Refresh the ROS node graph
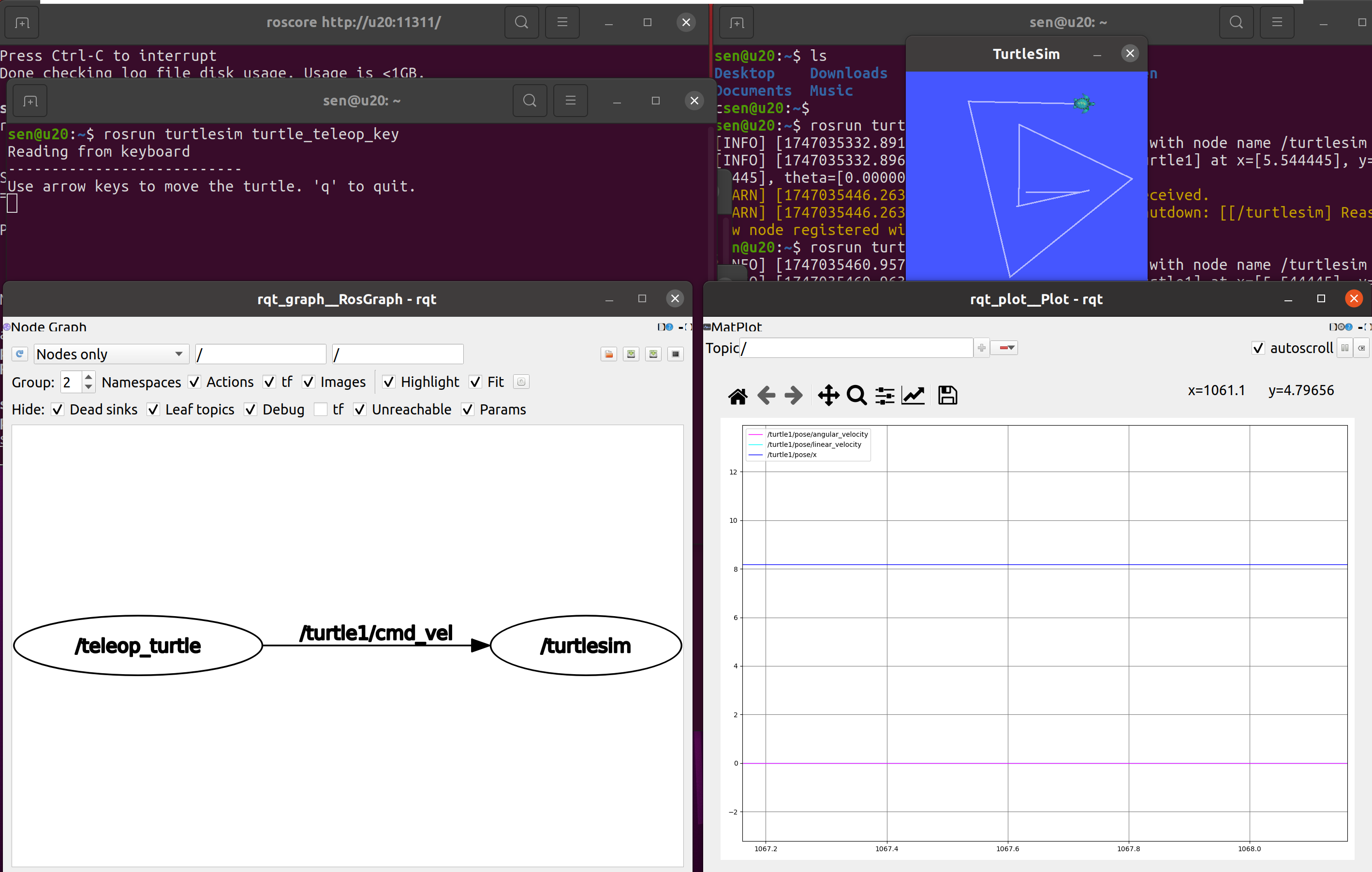The width and height of the screenshot is (1372, 872). (x=20, y=354)
